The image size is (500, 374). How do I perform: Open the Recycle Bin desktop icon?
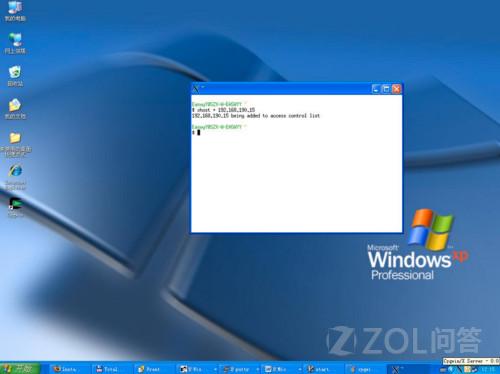[x=15, y=76]
